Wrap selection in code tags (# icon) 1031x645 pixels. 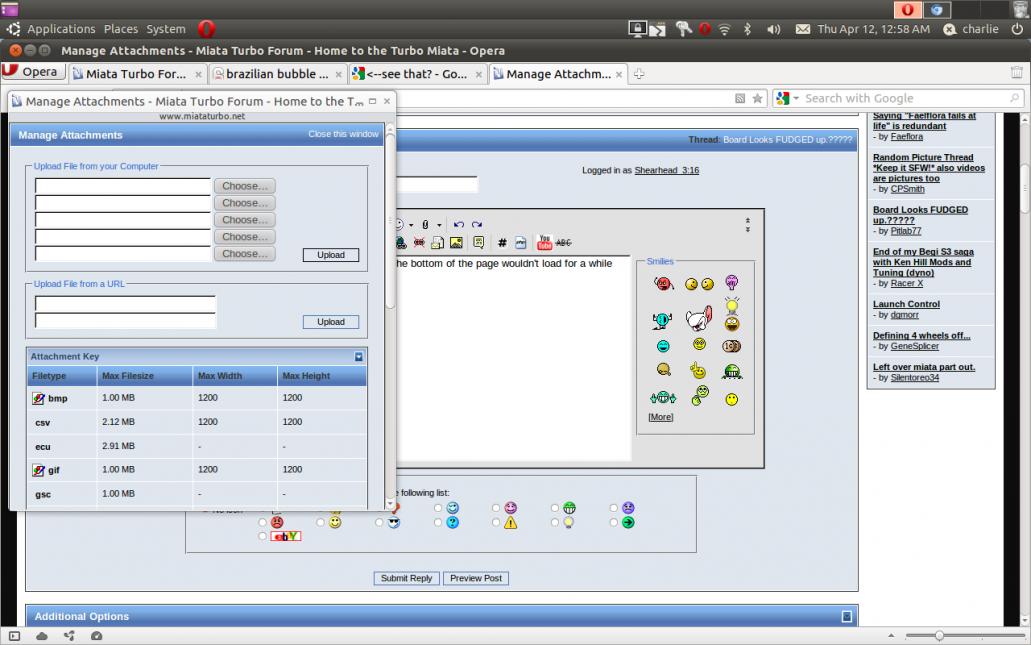click(x=502, y=243)
